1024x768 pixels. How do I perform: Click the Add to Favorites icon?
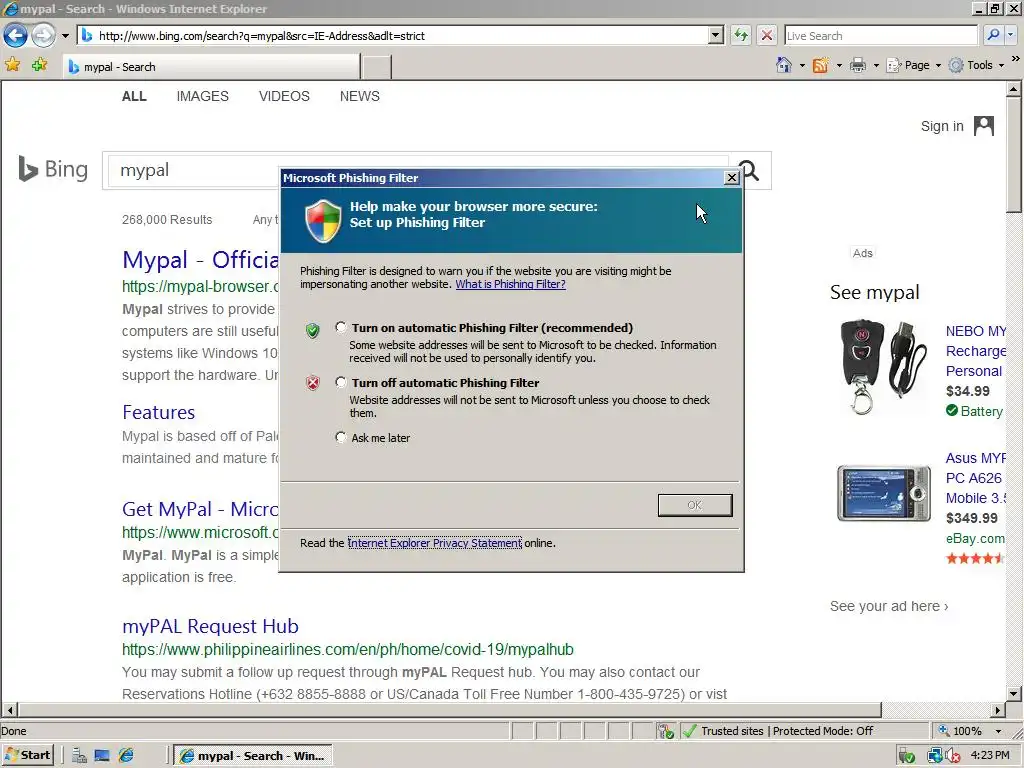pos(39,65)
